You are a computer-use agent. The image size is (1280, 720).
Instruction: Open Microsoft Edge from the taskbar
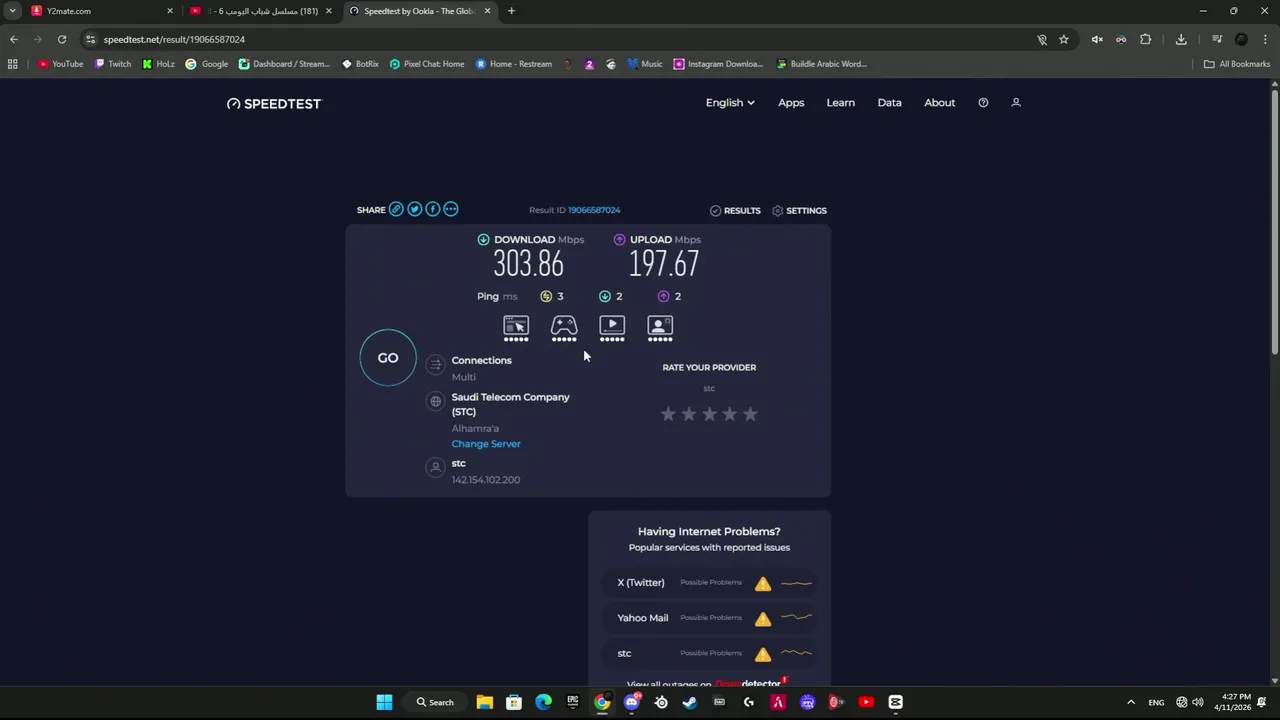pos(543,702)
